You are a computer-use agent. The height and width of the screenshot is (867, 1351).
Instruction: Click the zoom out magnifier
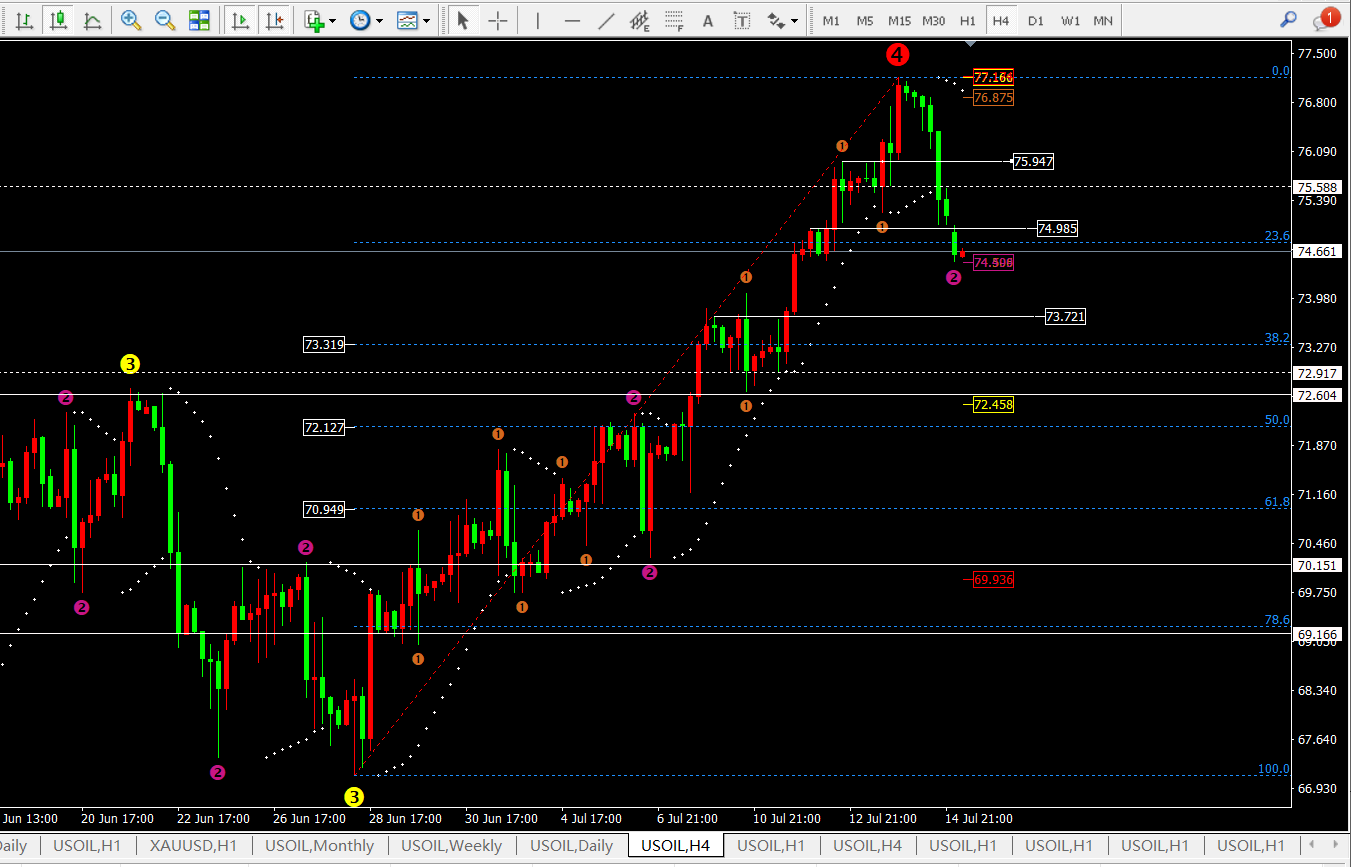click(165, 20)
